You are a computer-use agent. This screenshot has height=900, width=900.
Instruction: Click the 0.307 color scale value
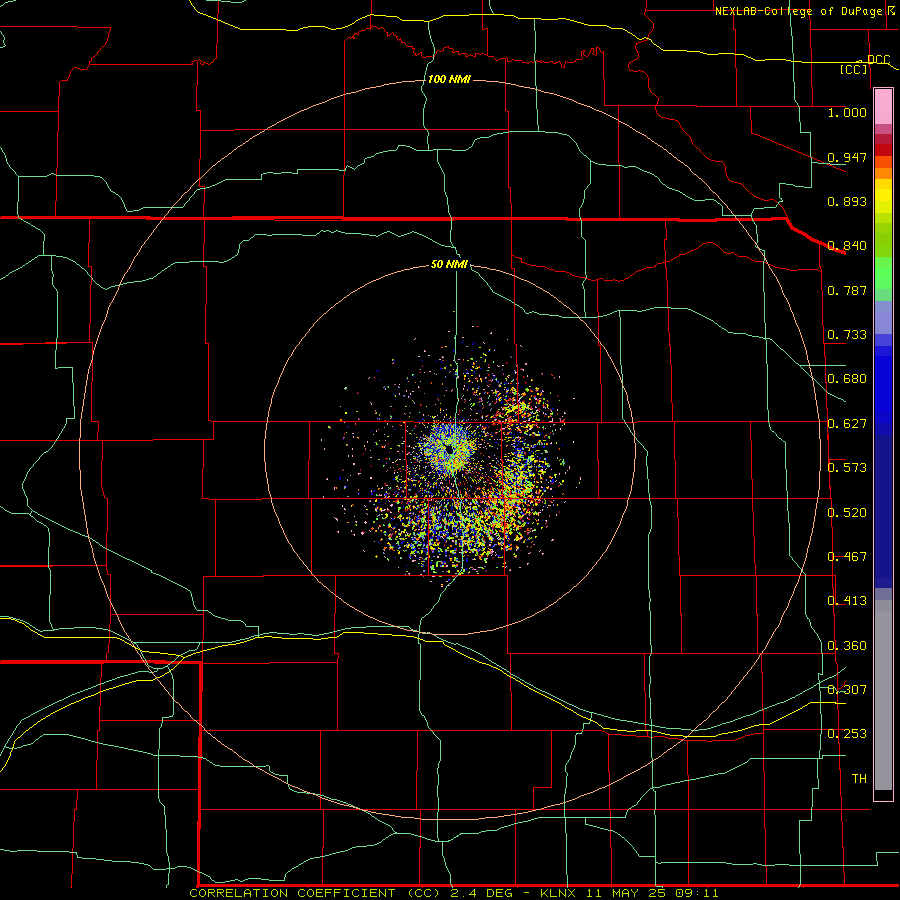pyautogui.click(x=847, y=690)
